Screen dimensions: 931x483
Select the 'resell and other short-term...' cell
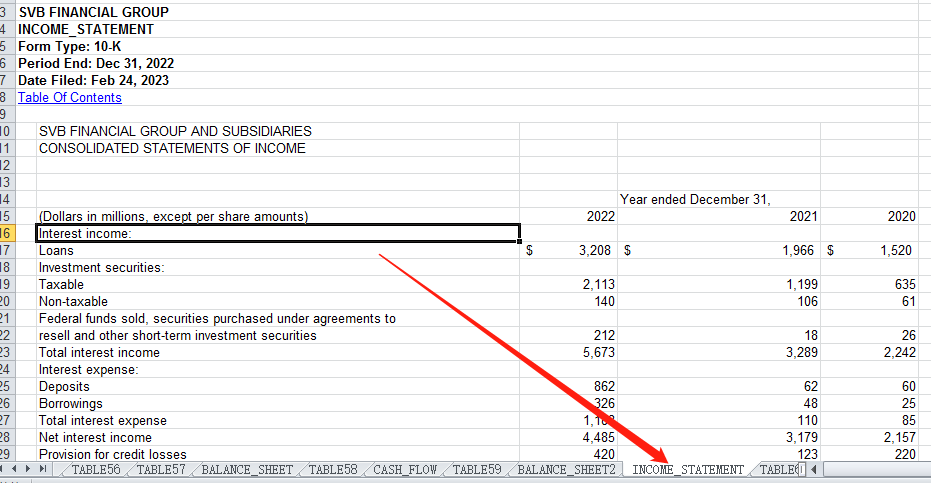pos(278,336)
